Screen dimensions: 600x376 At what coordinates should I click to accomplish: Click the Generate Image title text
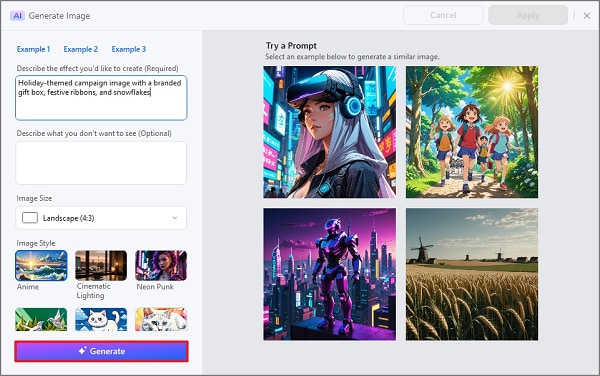(59, 16)
